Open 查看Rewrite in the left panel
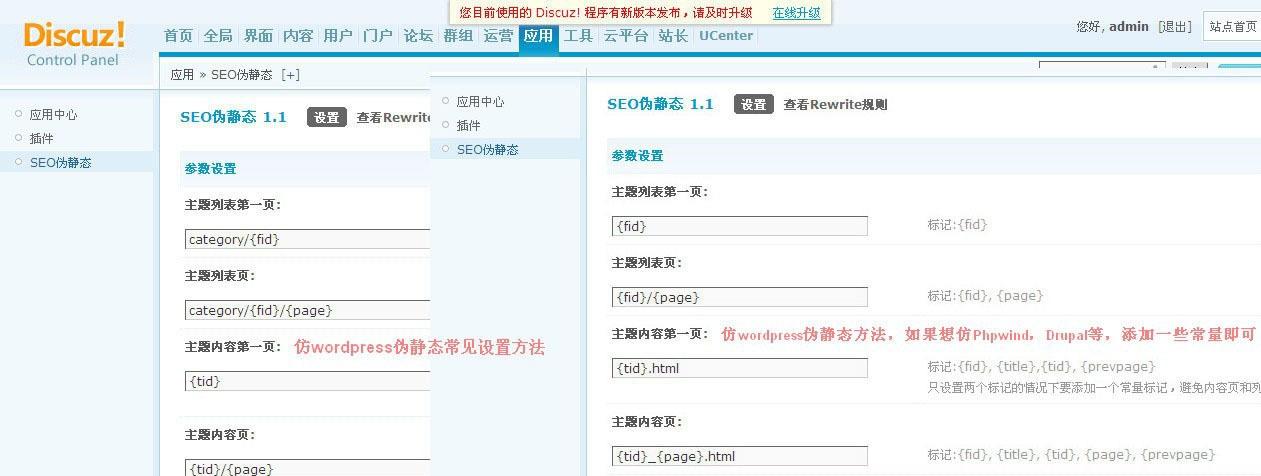 coord(394,117)
